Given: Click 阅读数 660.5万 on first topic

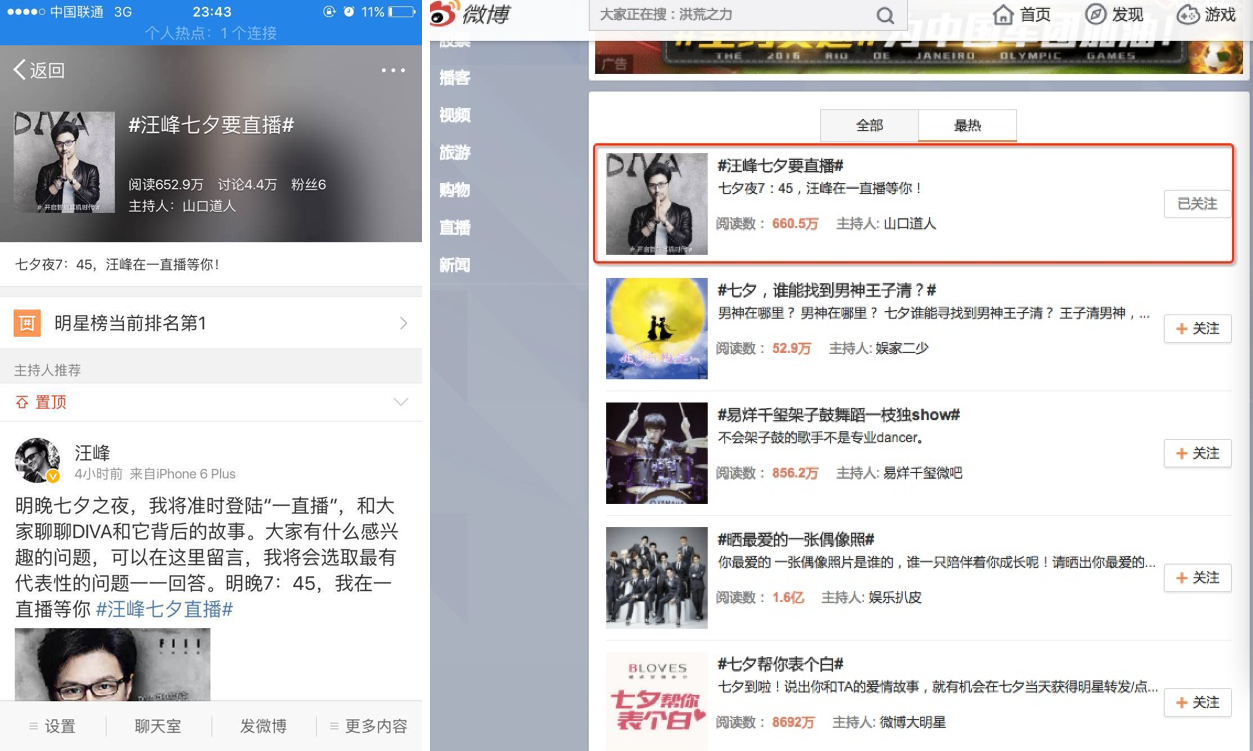Looking at the screenshot, I should tap(767, 224).
